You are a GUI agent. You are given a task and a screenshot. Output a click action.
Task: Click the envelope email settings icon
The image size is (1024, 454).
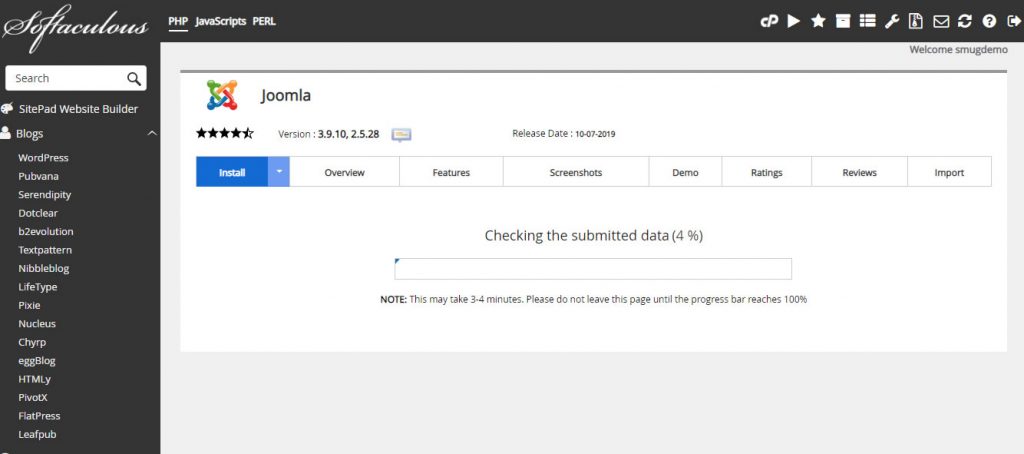click(941, 21)
